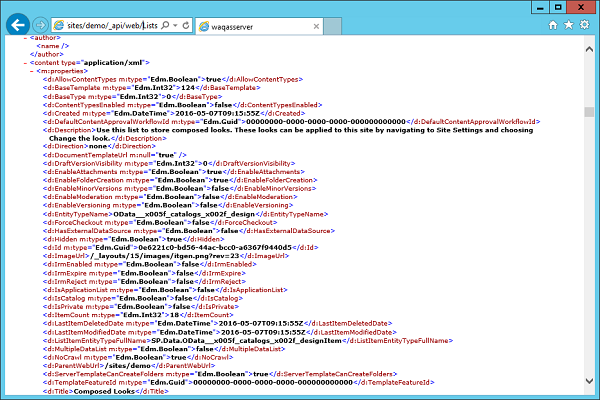This screenshot has width=600, height=400.
Task: Click the ItemCount value 18
Action: pos(174,315)
